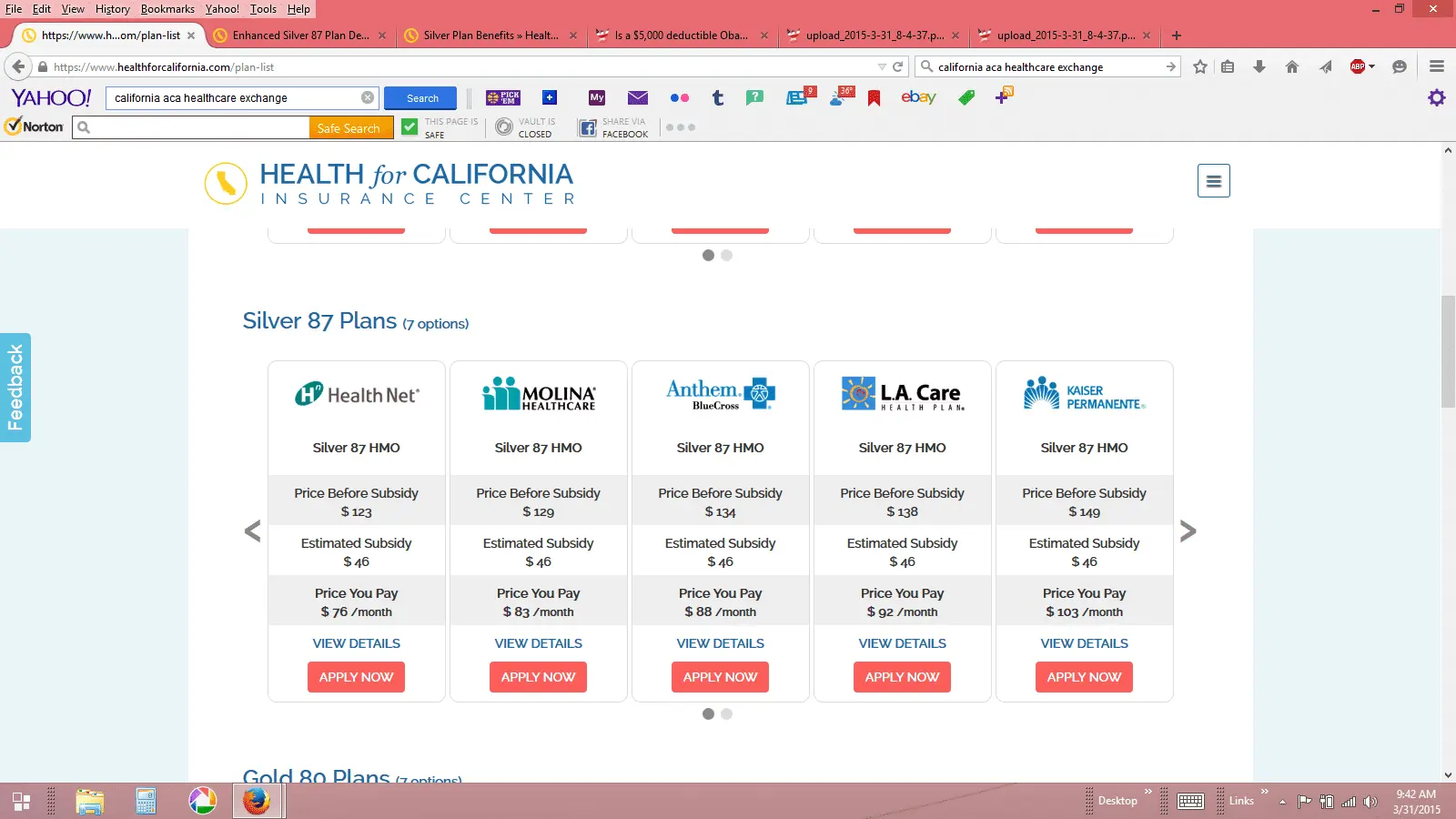Switch to the Silver Plan Benefits tab
The width and height of the screenshot is (1456, 819).
[x=490, y=35]
